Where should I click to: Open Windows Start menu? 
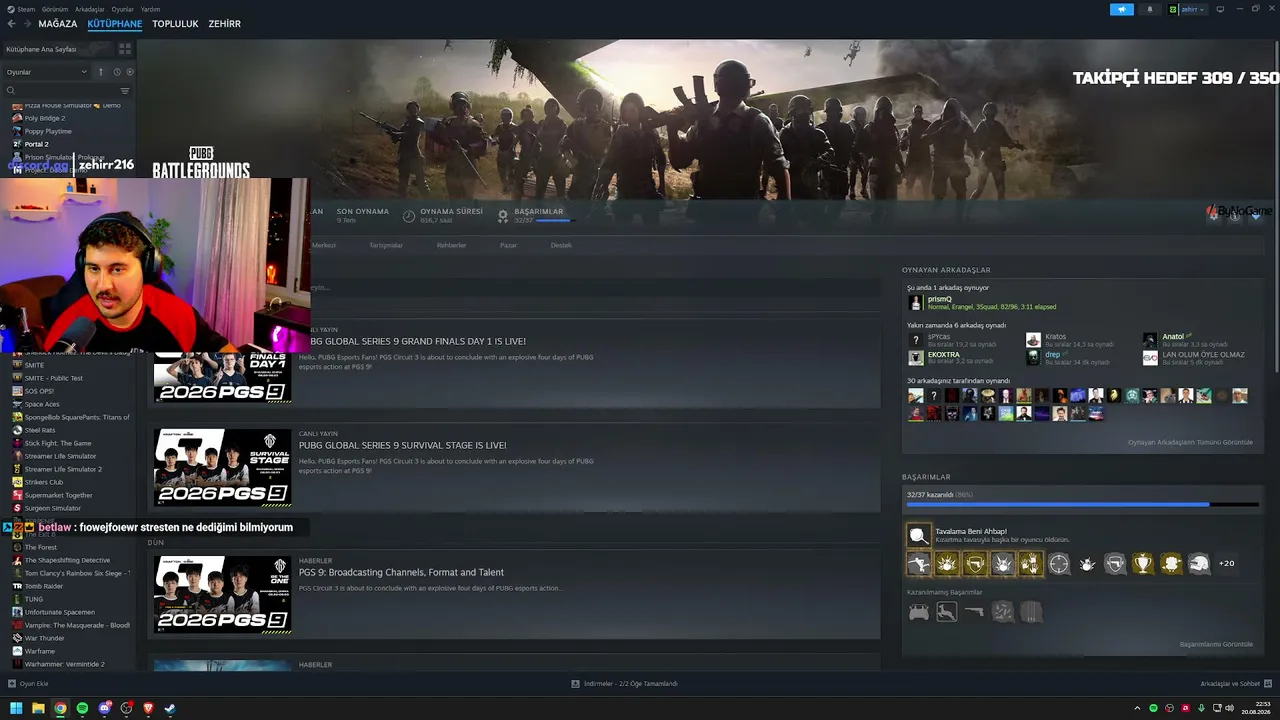pos(16,708)
